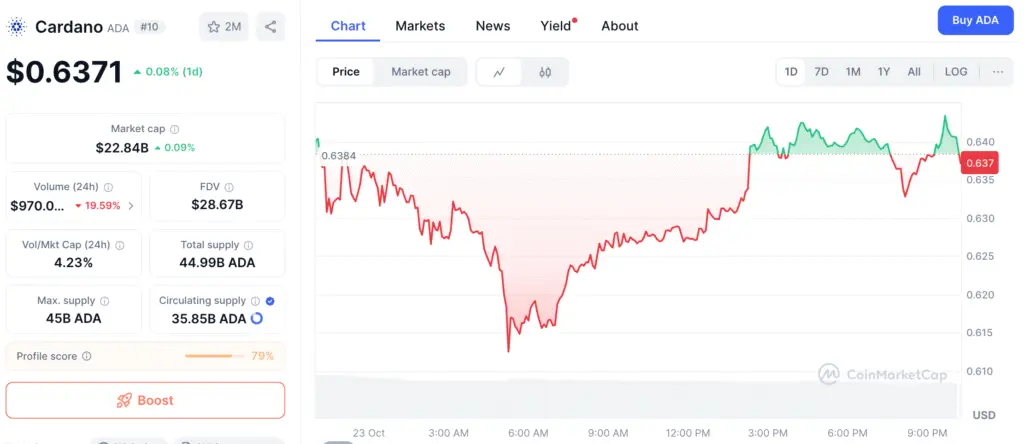
Task: Toggle chart to Price view
Action: coord(346,72)
